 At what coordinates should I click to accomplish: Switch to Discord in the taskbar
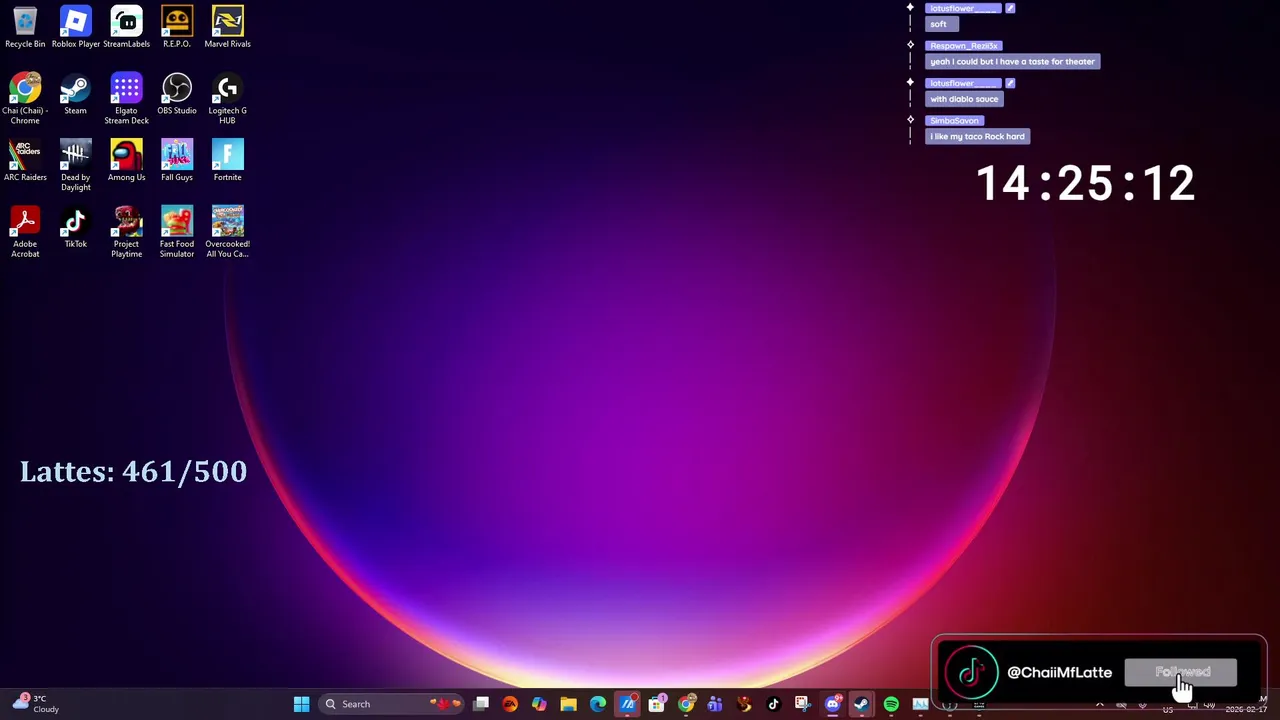click(x=832, y=704)
